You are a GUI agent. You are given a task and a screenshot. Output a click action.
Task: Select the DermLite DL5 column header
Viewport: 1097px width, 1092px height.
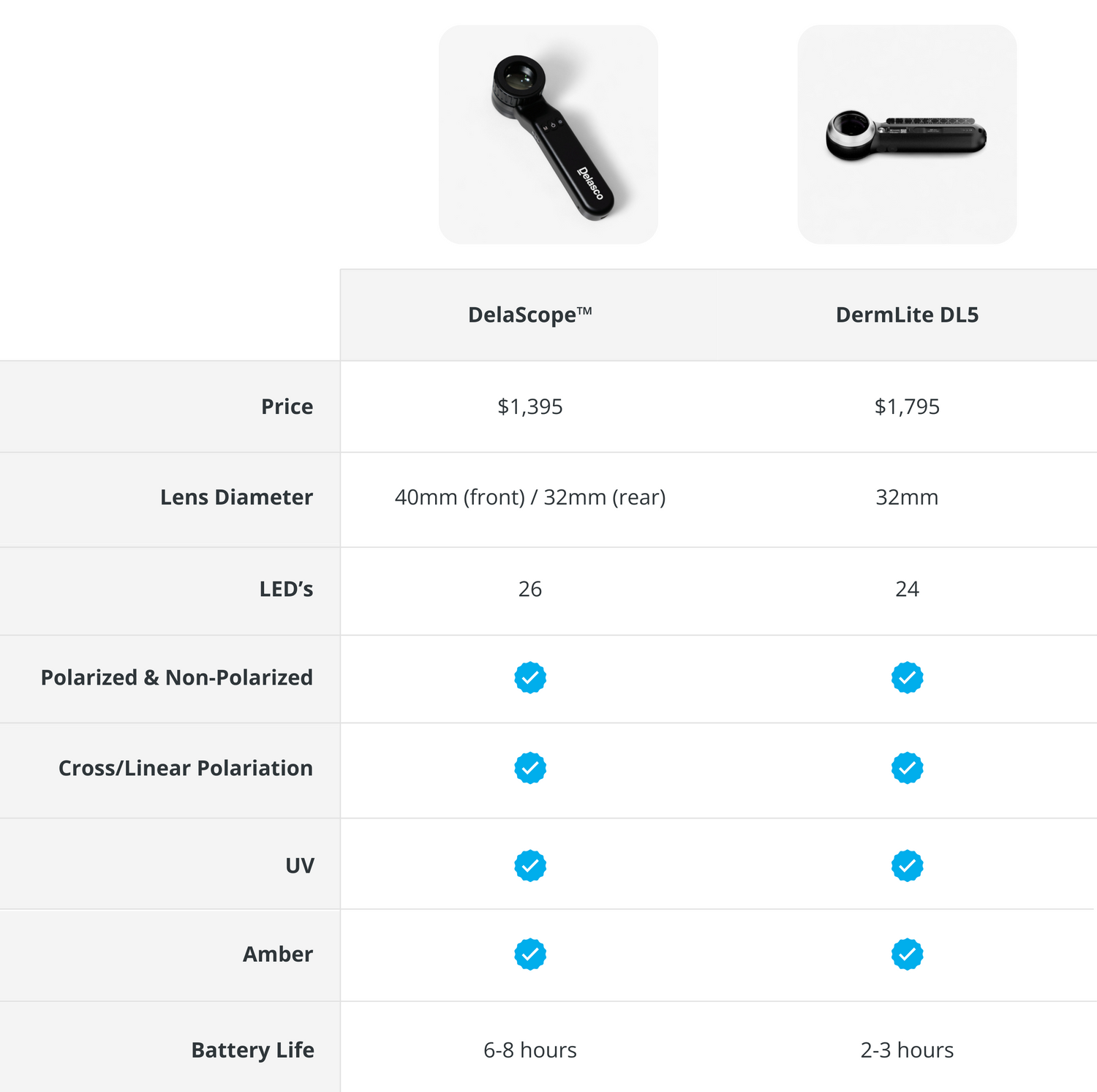(907, 315)
